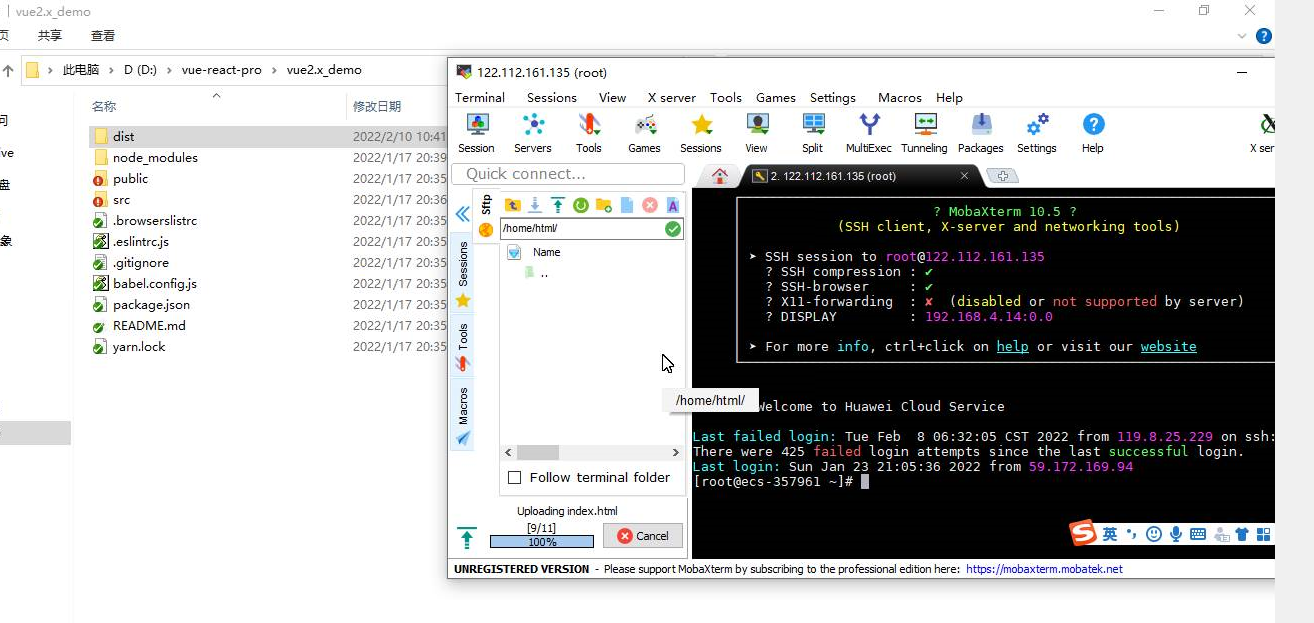Open the Help menu in MobaXterm
The height and width of the screenshot is (623, 1314).
tap(949, 97)
